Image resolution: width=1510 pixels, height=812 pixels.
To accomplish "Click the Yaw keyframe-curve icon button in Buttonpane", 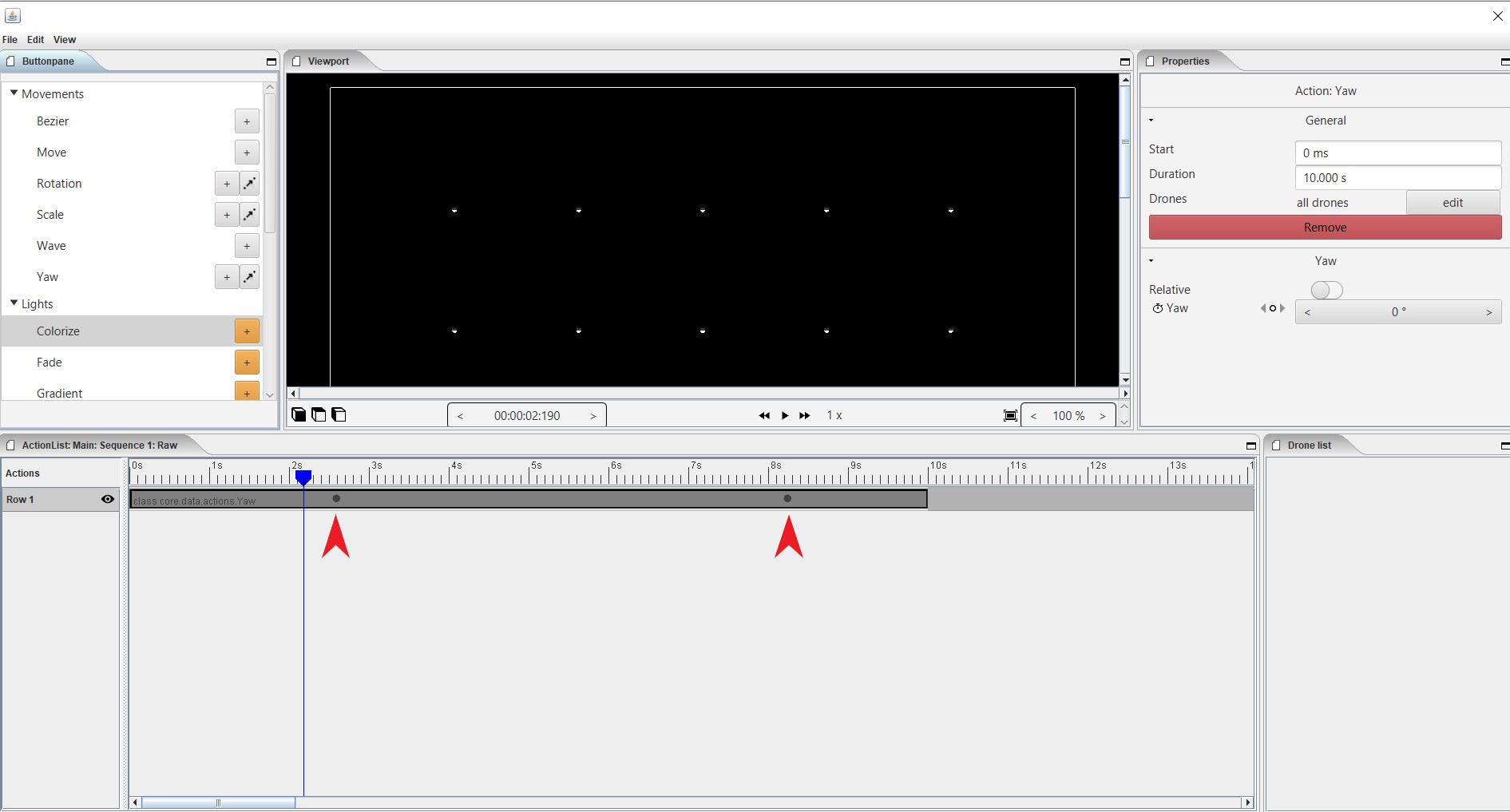I will click(250, 277).
